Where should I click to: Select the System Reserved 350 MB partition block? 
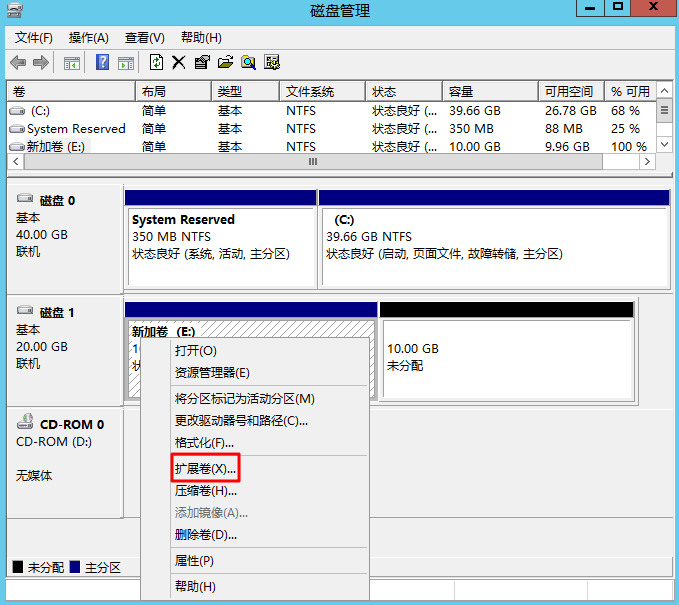pyautogui.click(x=220, y=239)
